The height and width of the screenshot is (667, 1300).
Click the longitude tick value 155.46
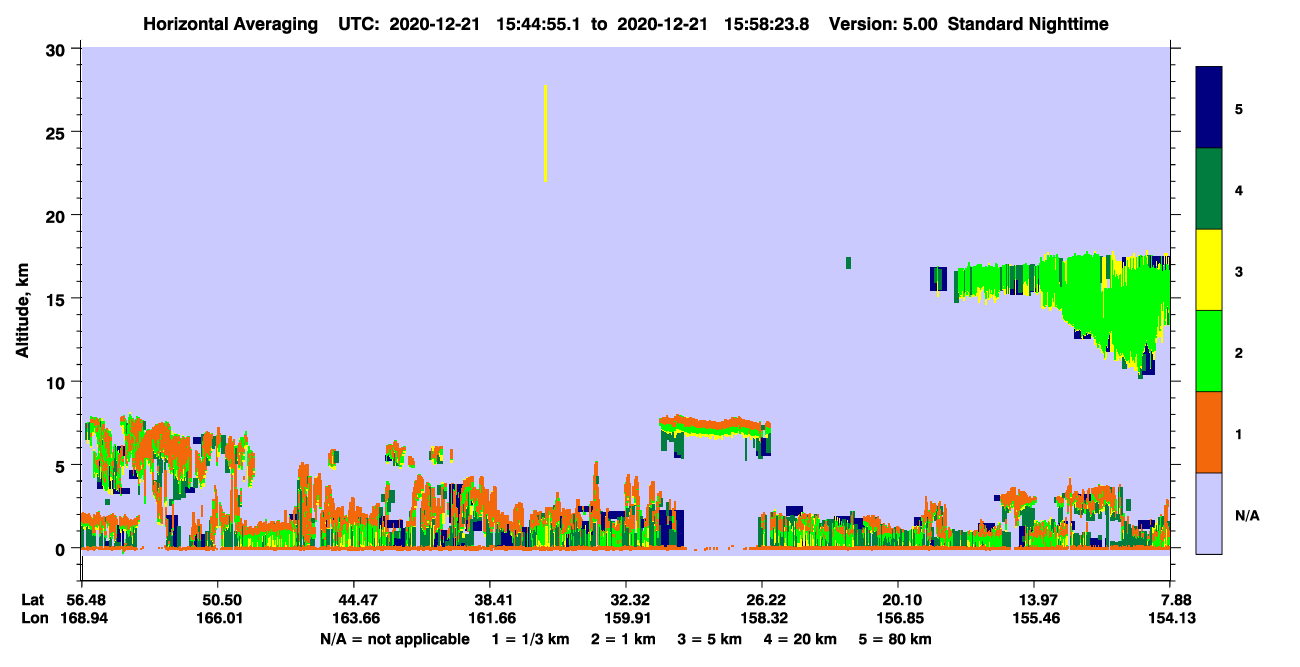(1035, 618)
